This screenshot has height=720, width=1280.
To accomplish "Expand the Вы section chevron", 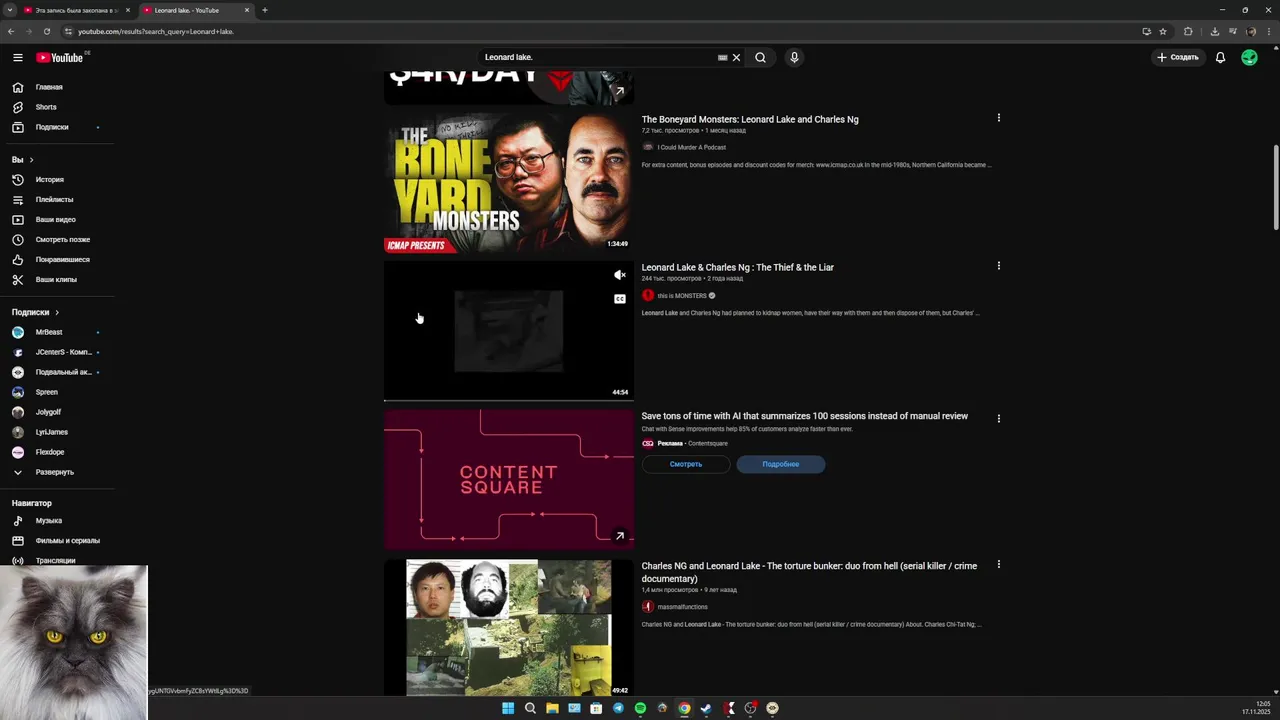I will (31, 160).
